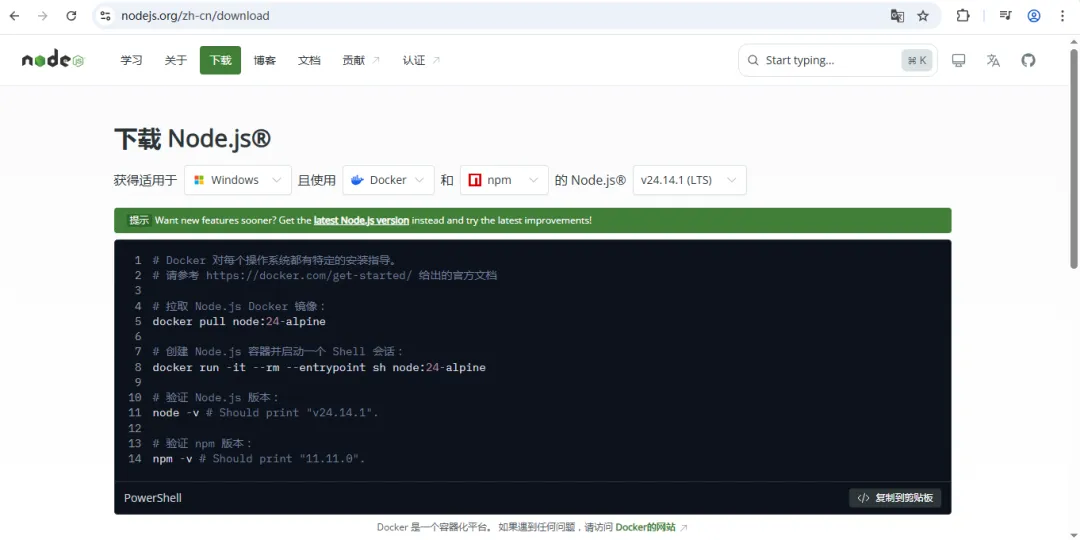1080x540 pixels.
Task: Click the 下载 Node.js® heading
Action: [x=192, y=139]
